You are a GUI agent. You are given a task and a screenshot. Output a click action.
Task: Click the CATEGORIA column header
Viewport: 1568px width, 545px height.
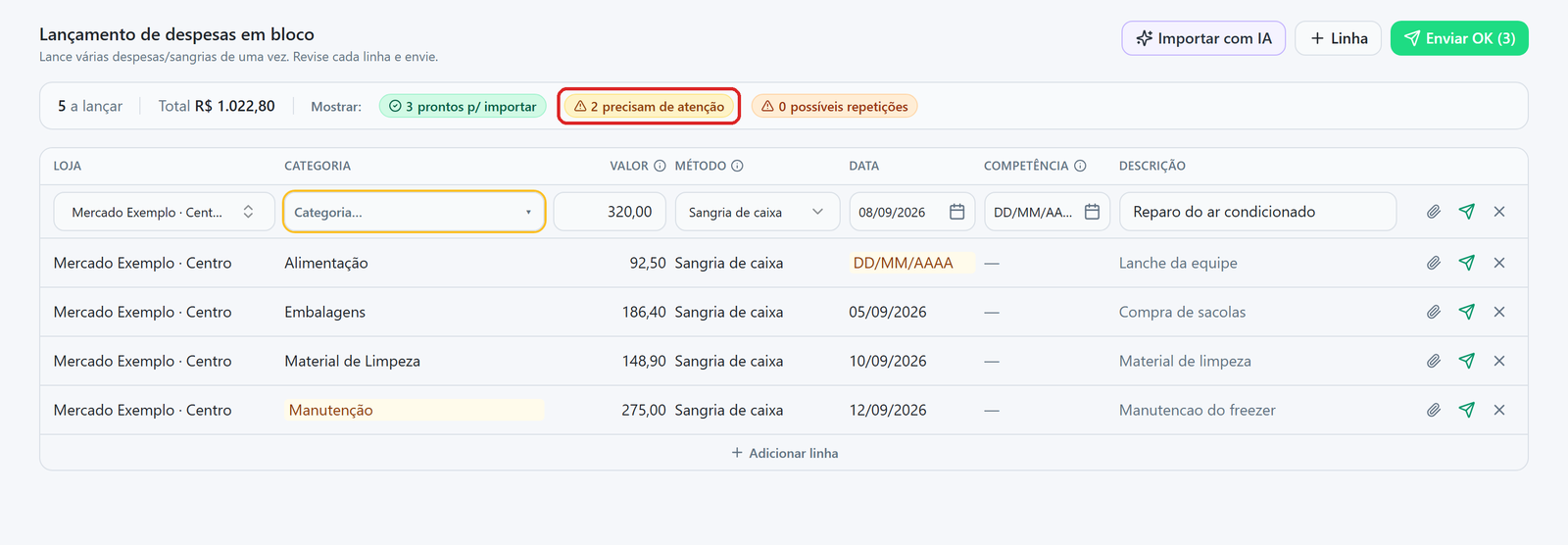click(x=318, y=166)
